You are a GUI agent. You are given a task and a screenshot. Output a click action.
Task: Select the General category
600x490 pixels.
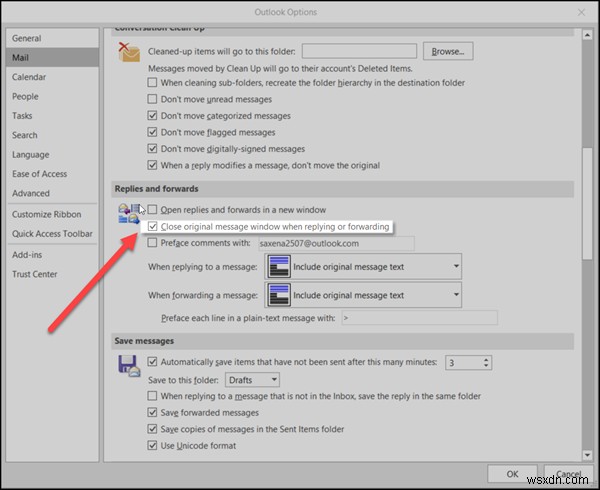coord(52,38)
